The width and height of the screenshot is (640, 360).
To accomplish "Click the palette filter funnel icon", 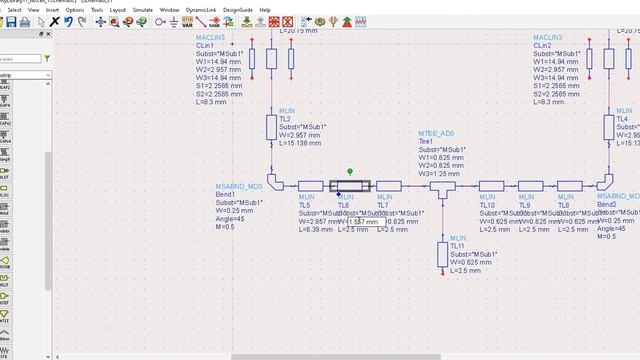I will coord(47,59).
